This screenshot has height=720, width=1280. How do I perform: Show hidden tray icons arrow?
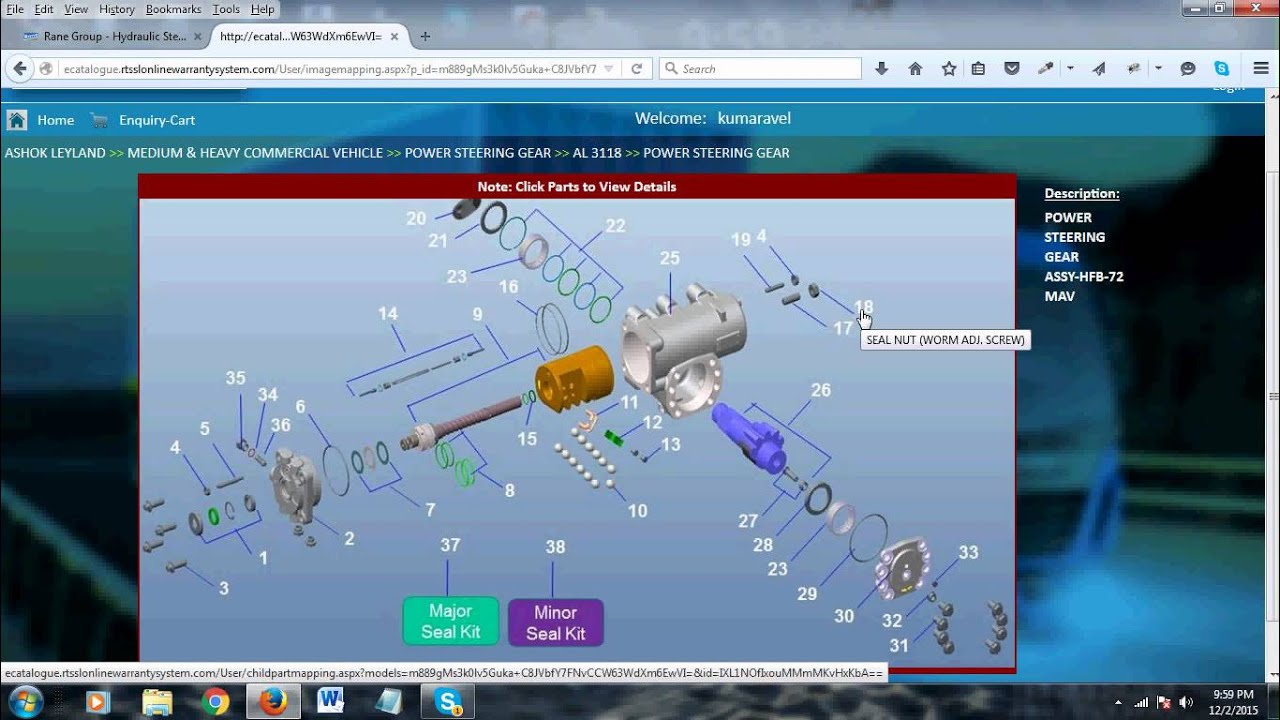pyautogui.click(x=1119, y=702)
